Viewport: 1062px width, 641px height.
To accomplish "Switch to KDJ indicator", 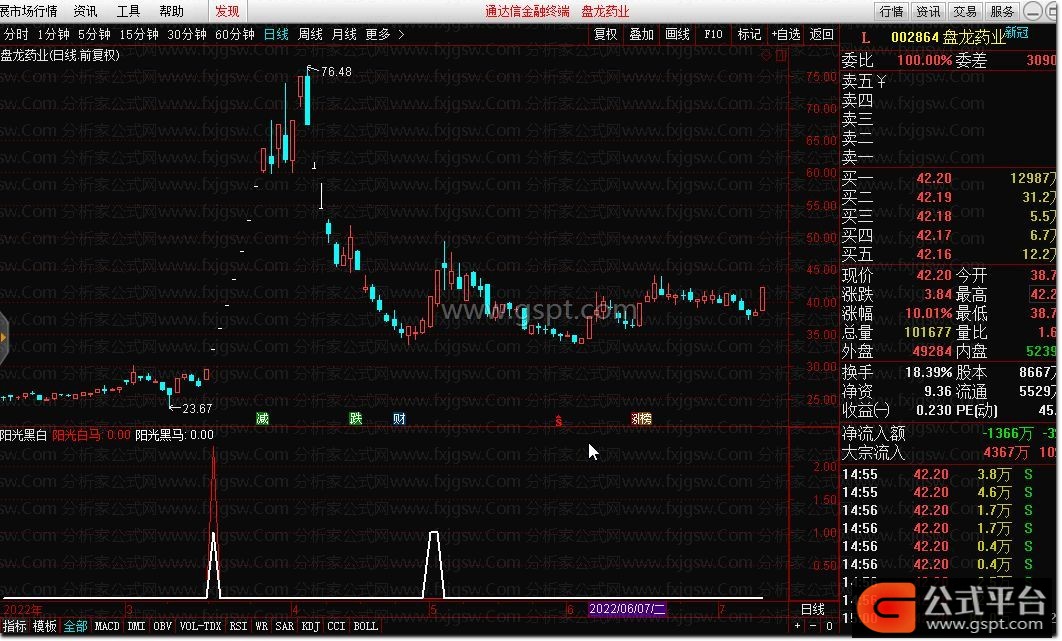I will pos(310,626).
